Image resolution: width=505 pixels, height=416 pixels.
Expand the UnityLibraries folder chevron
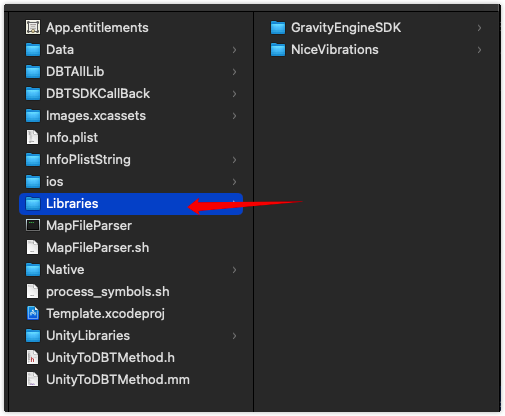pyautogui.click(x=234, y=336)
